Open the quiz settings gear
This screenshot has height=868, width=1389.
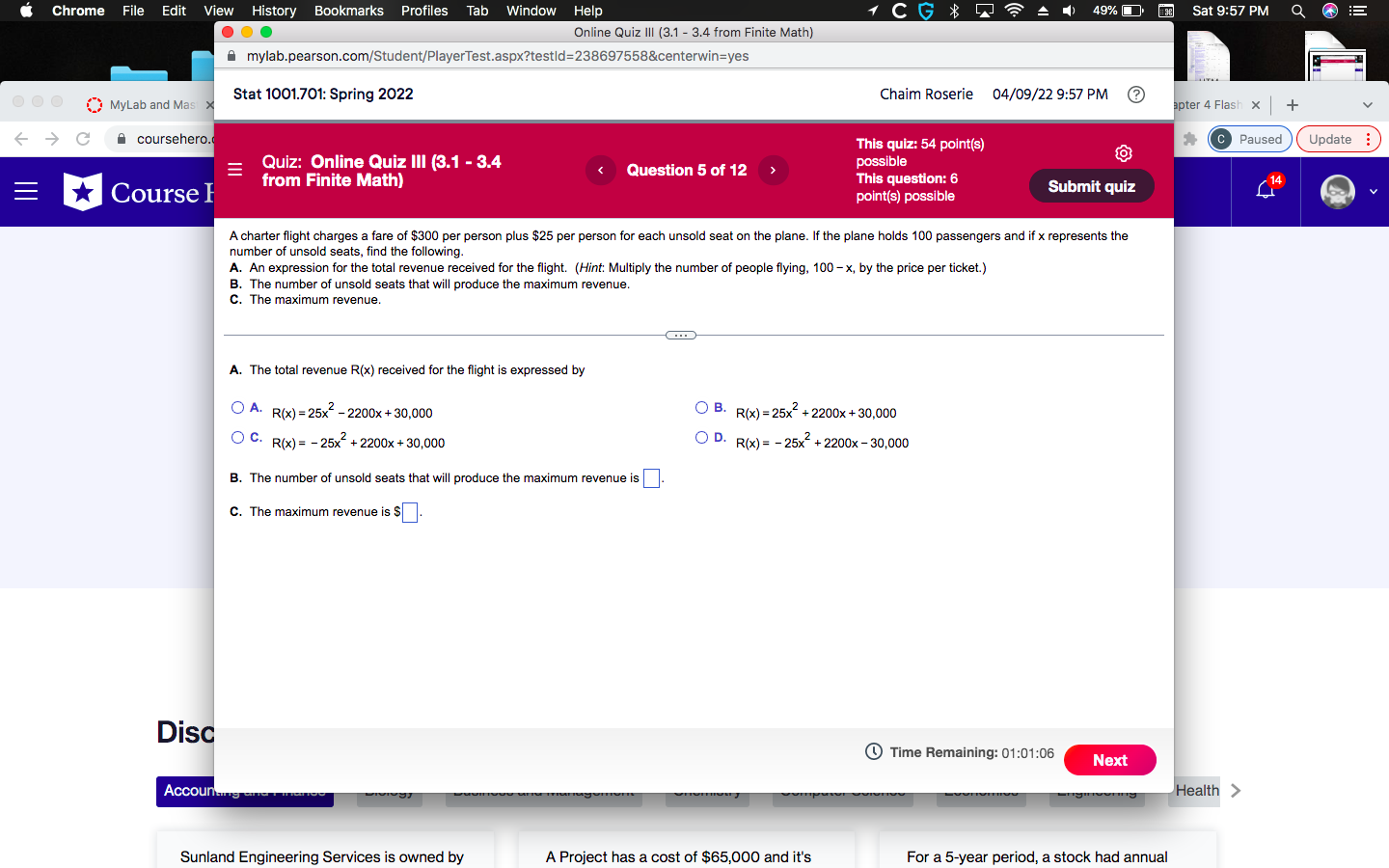[1123, 152]
